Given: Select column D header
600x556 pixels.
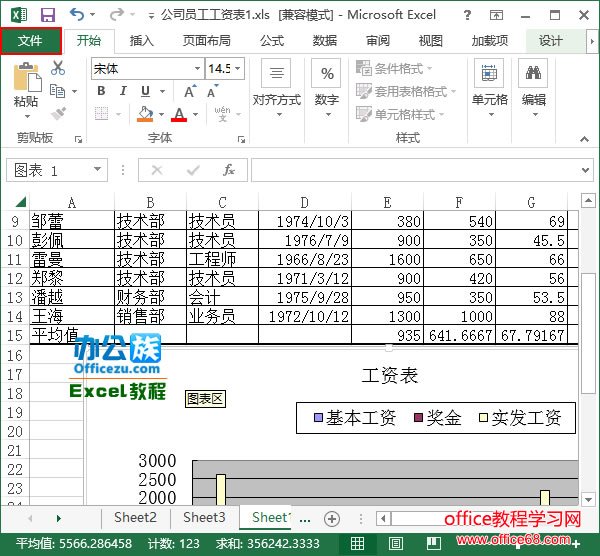Looking at the screenshot, I should 305,202.
